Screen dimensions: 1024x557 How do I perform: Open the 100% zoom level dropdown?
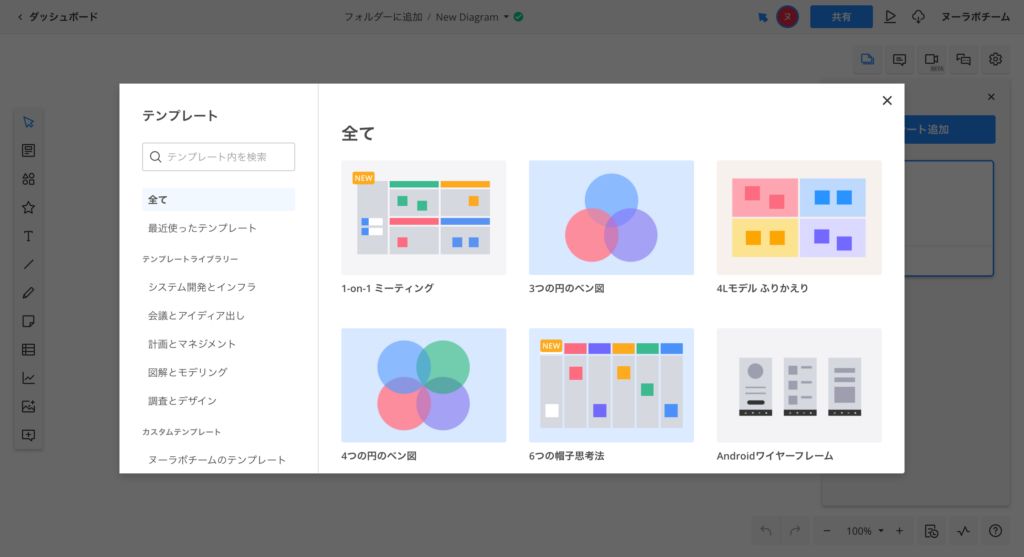coord(864,531)
